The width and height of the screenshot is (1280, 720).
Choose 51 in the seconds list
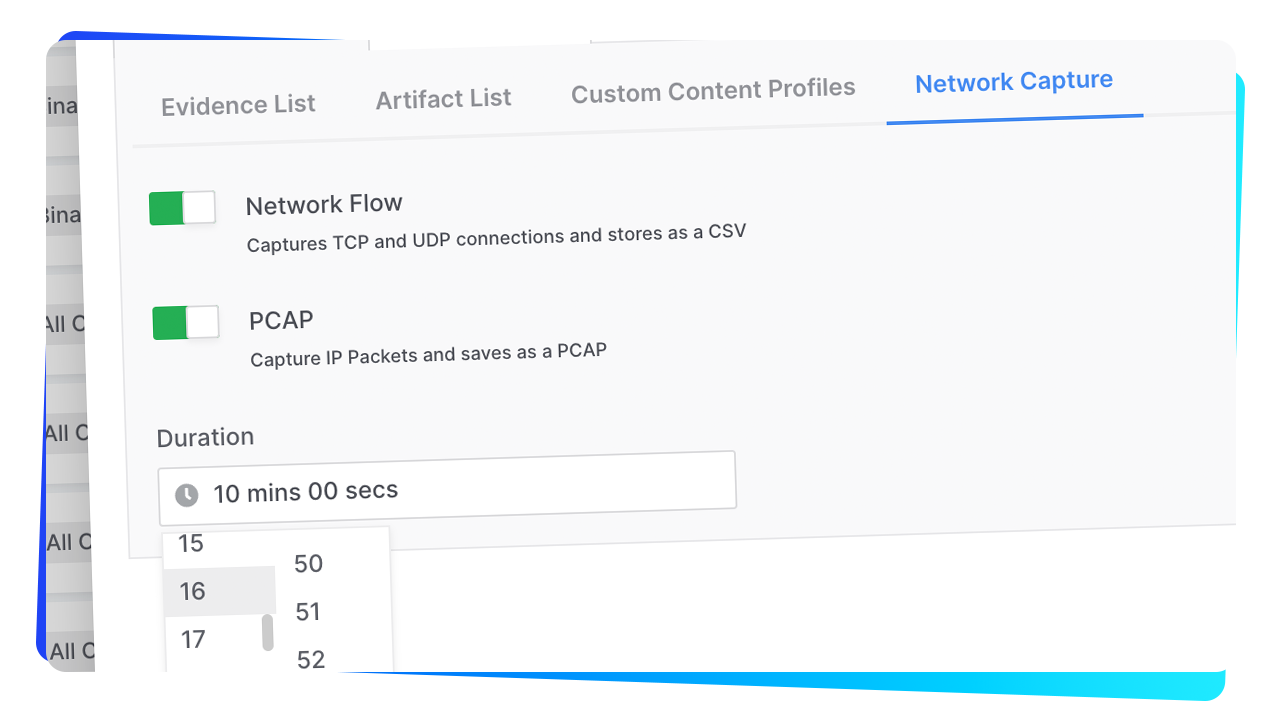click(x=308, y=612)
